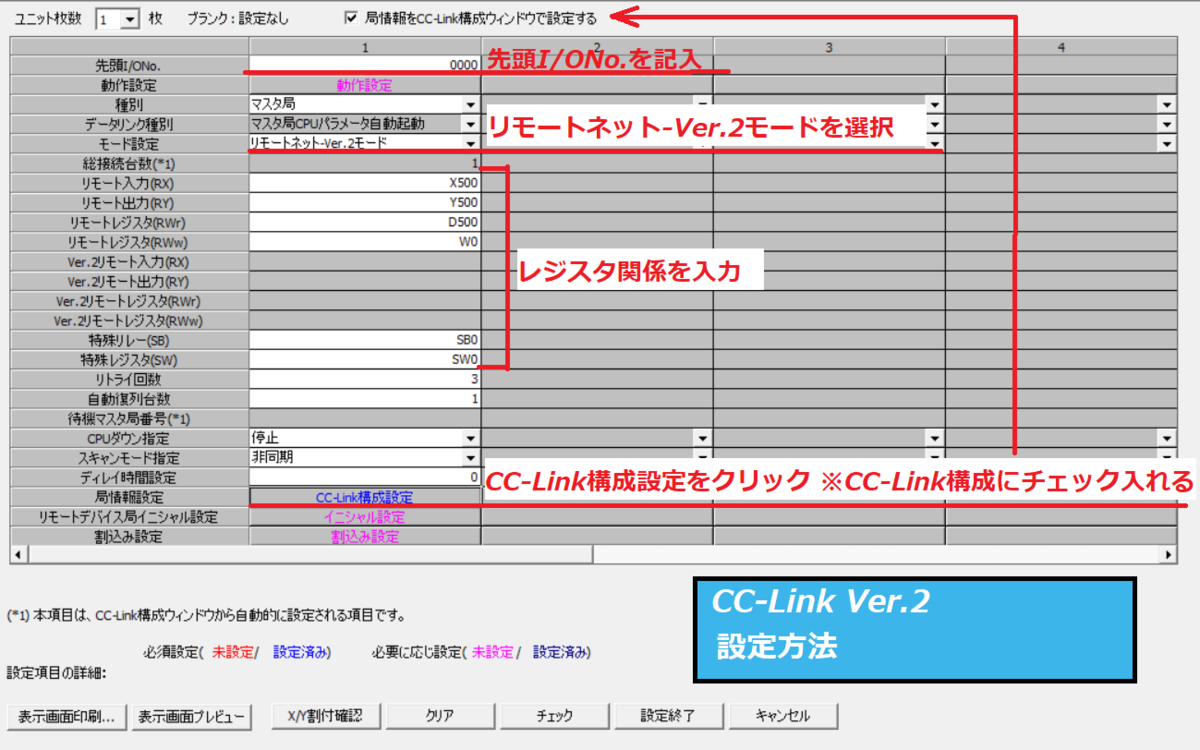Click the CC-Link構成設定 button in 局情報設定 row

click(x=365, y=497)
